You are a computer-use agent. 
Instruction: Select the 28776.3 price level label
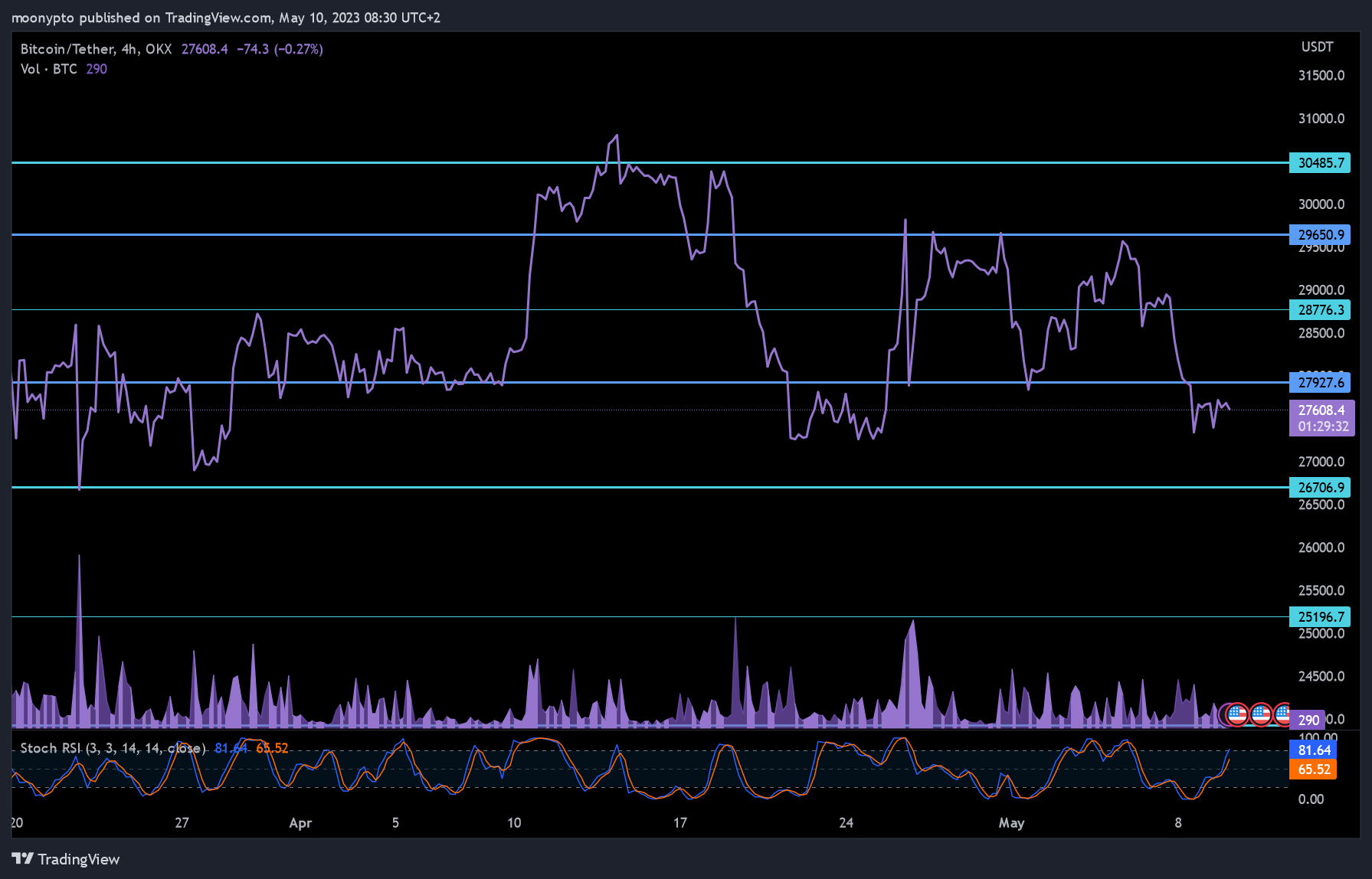(1320, 310)
